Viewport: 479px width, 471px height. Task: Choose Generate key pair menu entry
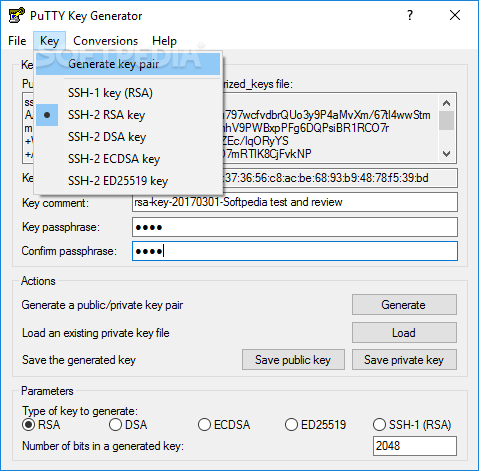point(128,64)
